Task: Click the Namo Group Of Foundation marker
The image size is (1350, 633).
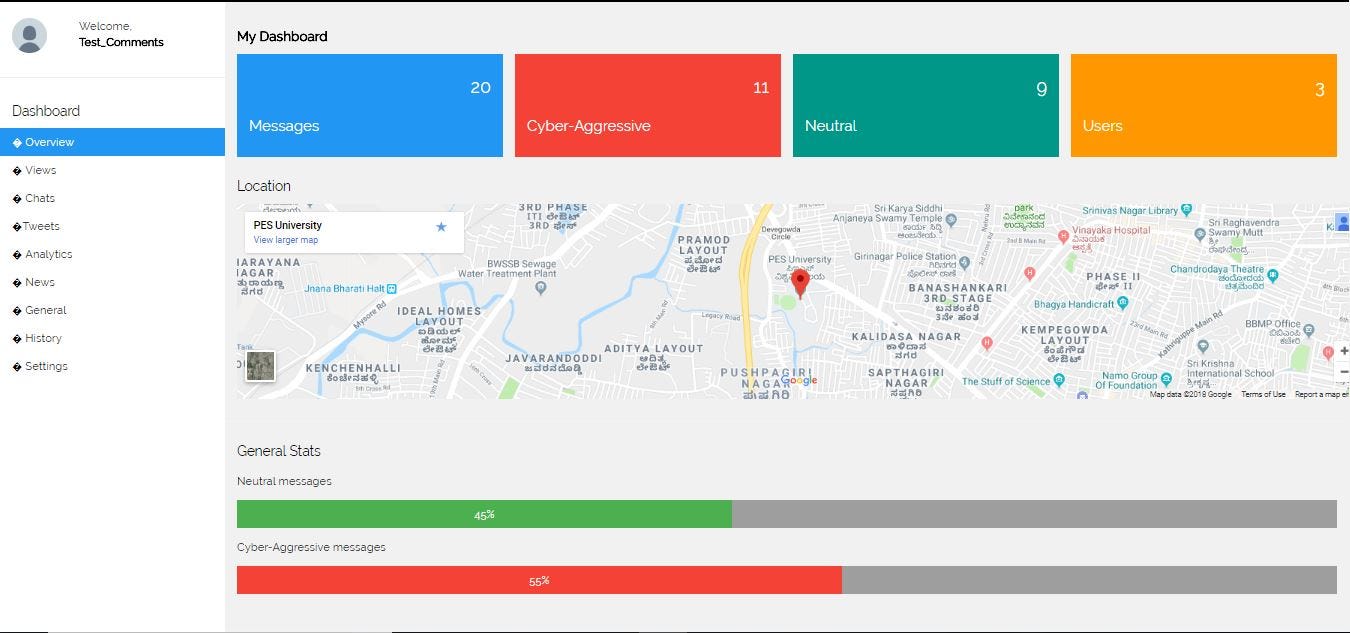Action: [1165, 378]
